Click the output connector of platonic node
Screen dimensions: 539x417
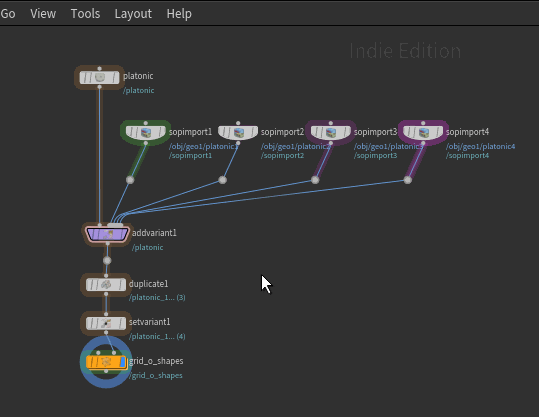click(99, 87)
